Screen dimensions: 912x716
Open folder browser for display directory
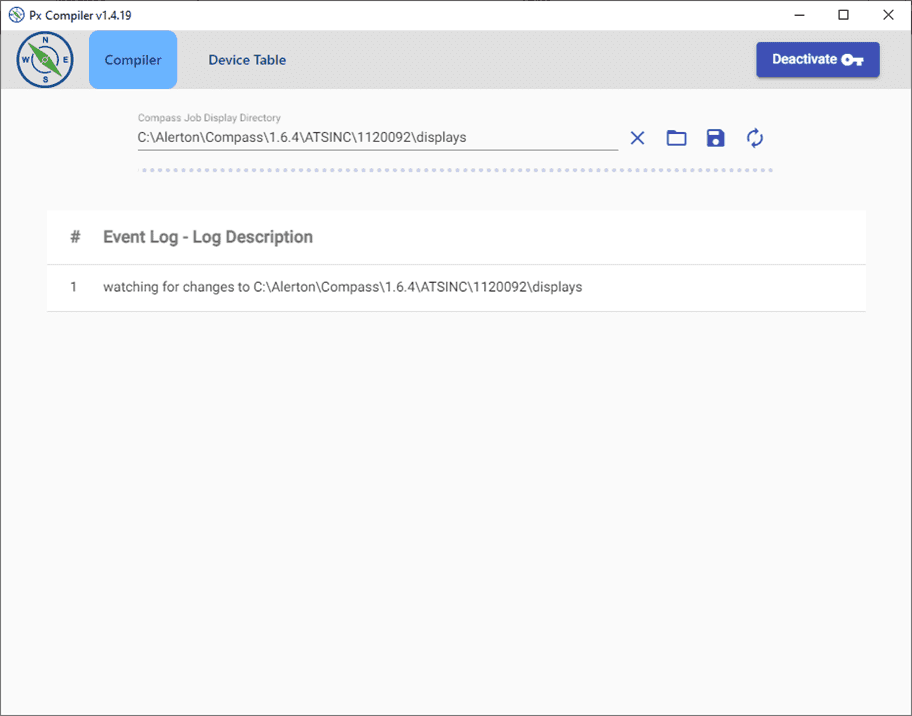pos(677,138)
